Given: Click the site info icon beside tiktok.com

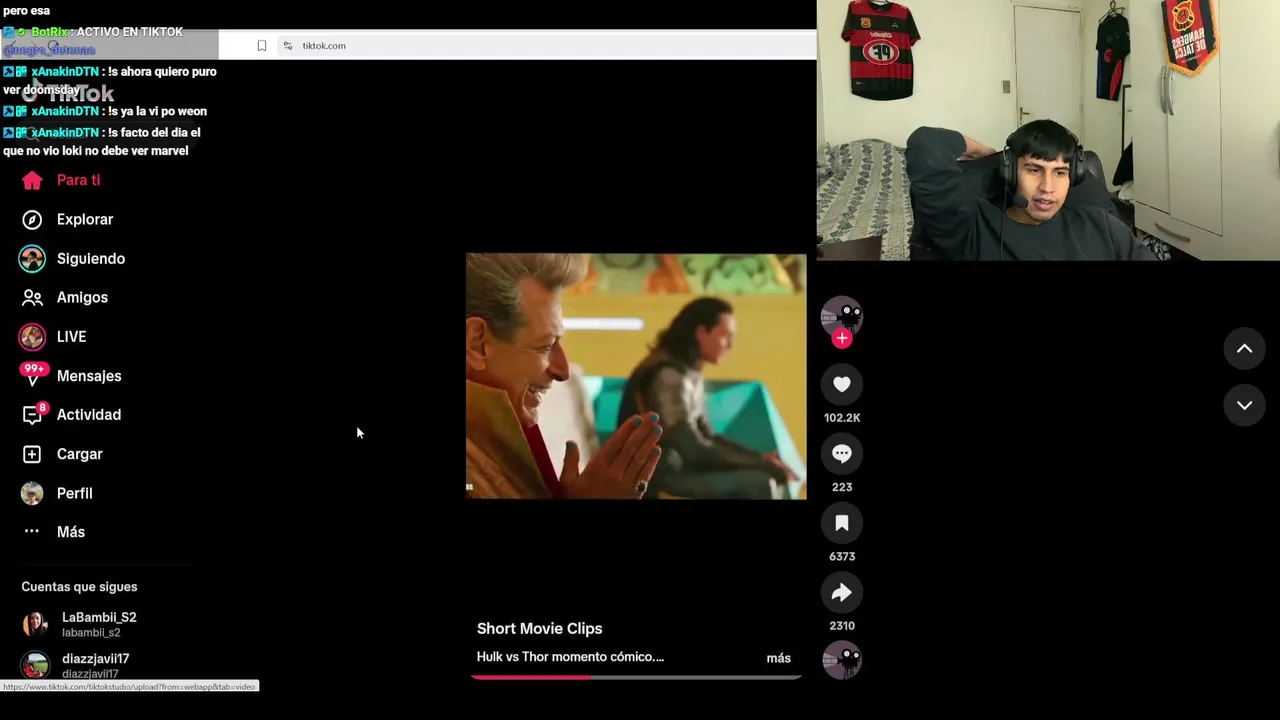Looking at the screenshot, I should (288, 46).
